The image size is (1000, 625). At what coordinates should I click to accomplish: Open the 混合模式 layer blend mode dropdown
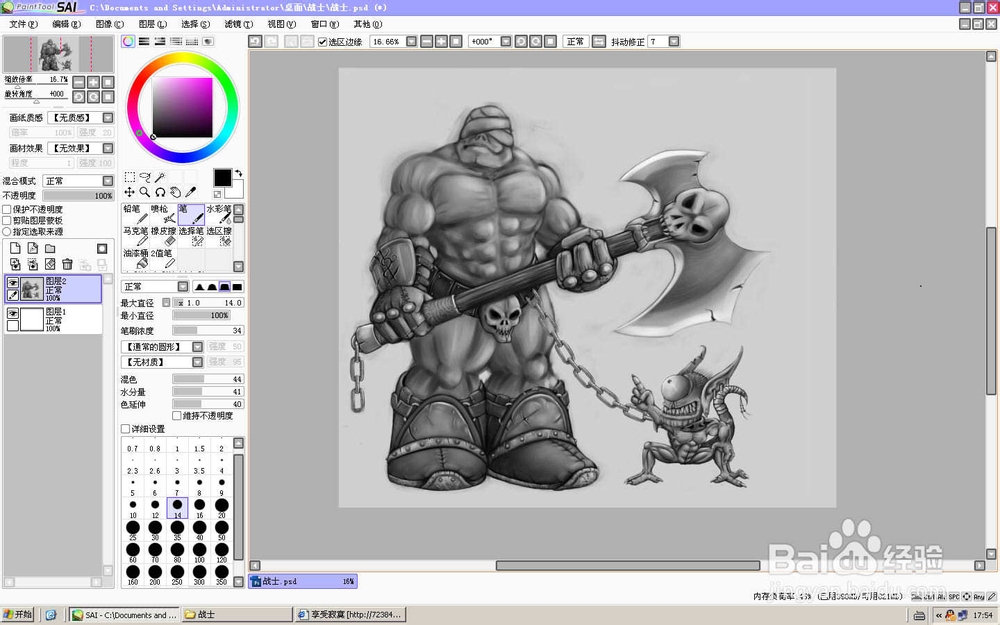[108, 181]
